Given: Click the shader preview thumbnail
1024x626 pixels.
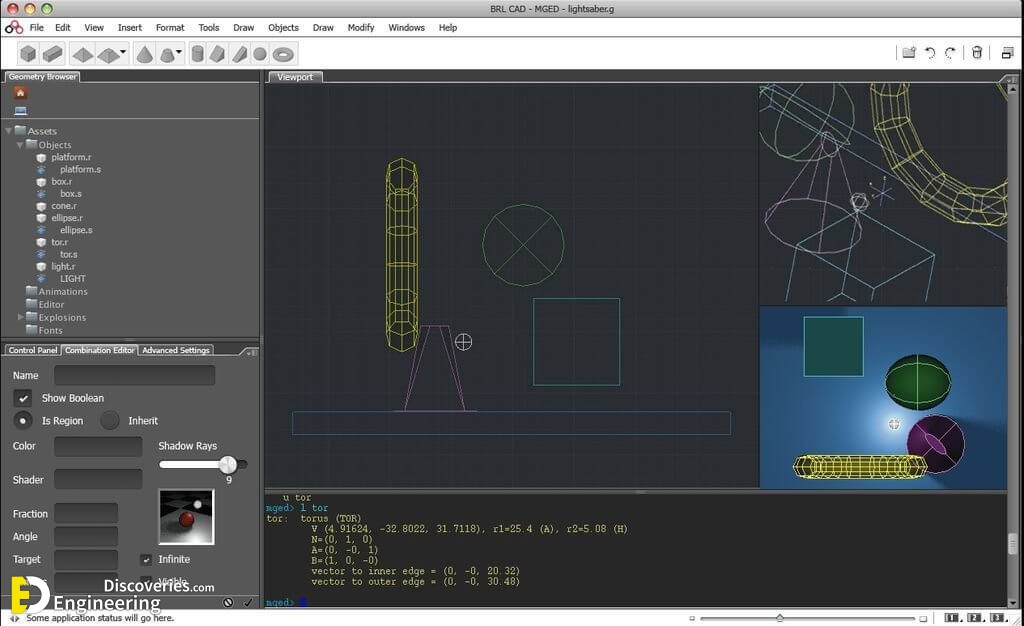Looking at the screenshot, I should (x=187, y=517).
